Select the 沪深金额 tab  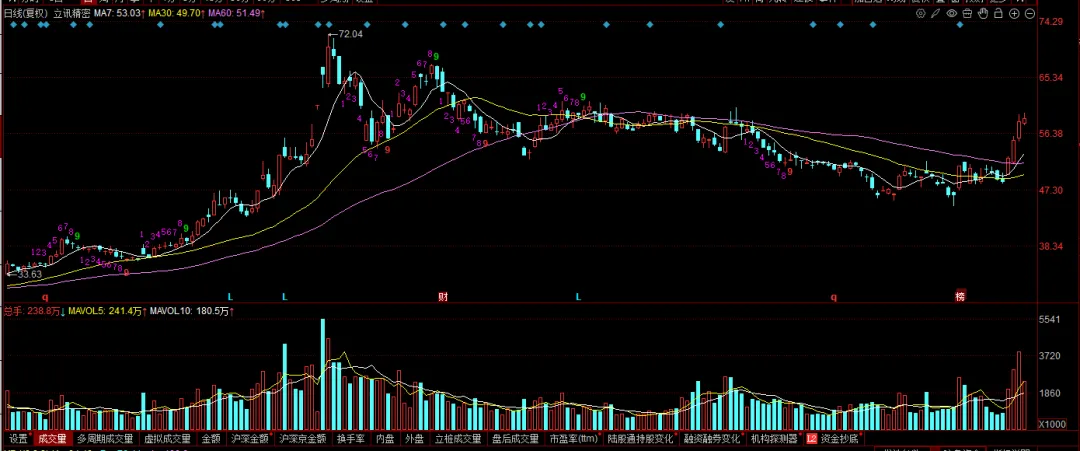coord(249,439)
